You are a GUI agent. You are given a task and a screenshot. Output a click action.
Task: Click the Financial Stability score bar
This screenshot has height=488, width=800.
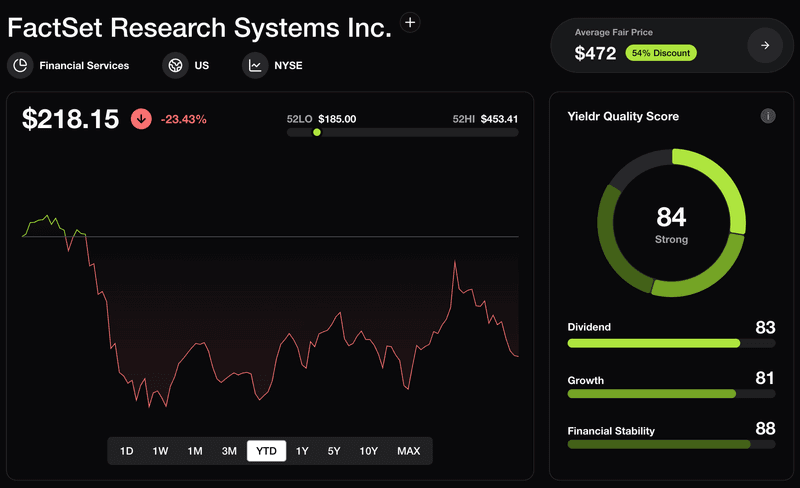click(x=671, y=444)
